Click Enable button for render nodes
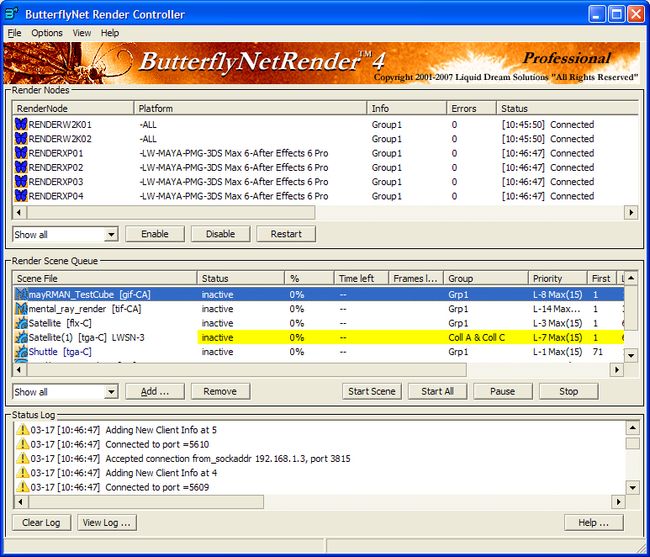 click(155, 234)
